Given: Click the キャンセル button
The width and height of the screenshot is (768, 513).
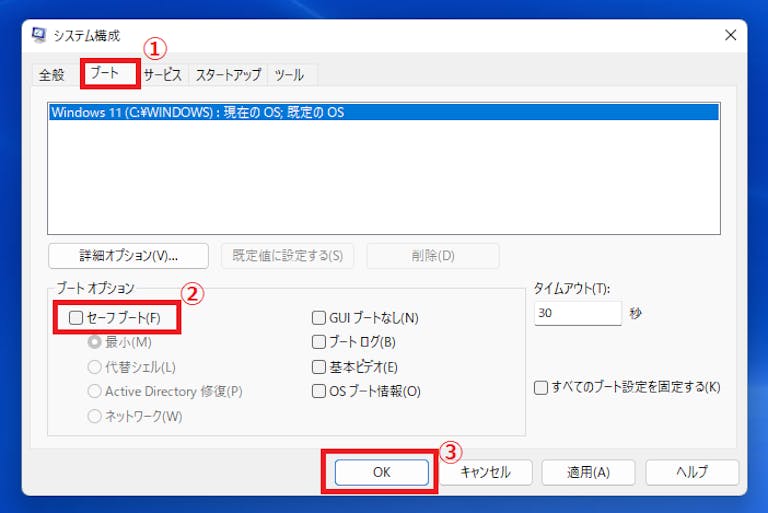Looking at the screenshot, I should coord(485,472).
